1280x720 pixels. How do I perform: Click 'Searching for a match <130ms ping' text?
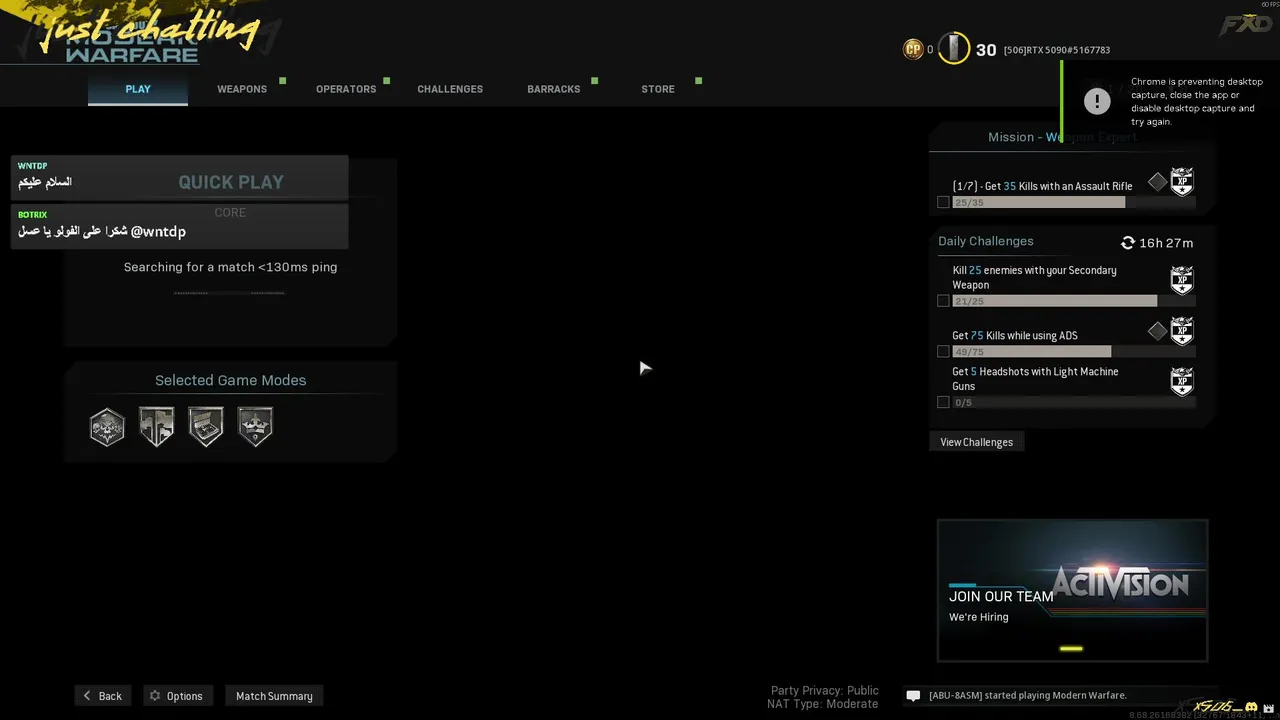pos(230,267)
